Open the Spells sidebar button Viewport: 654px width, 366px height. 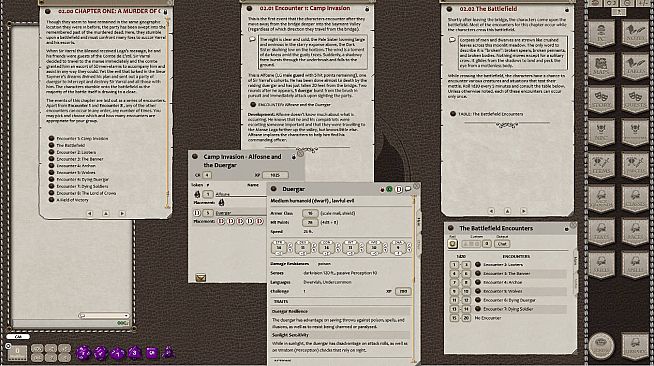click(x=634, y=264)
